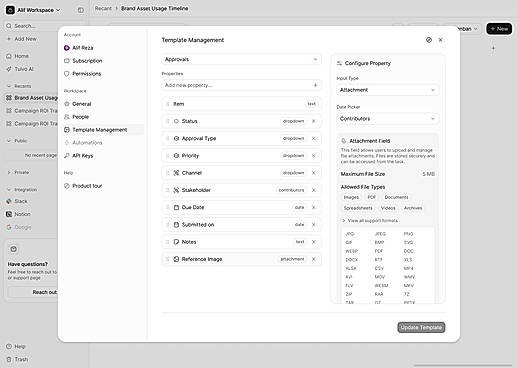Remove the Due Date property

coord(313,207)
